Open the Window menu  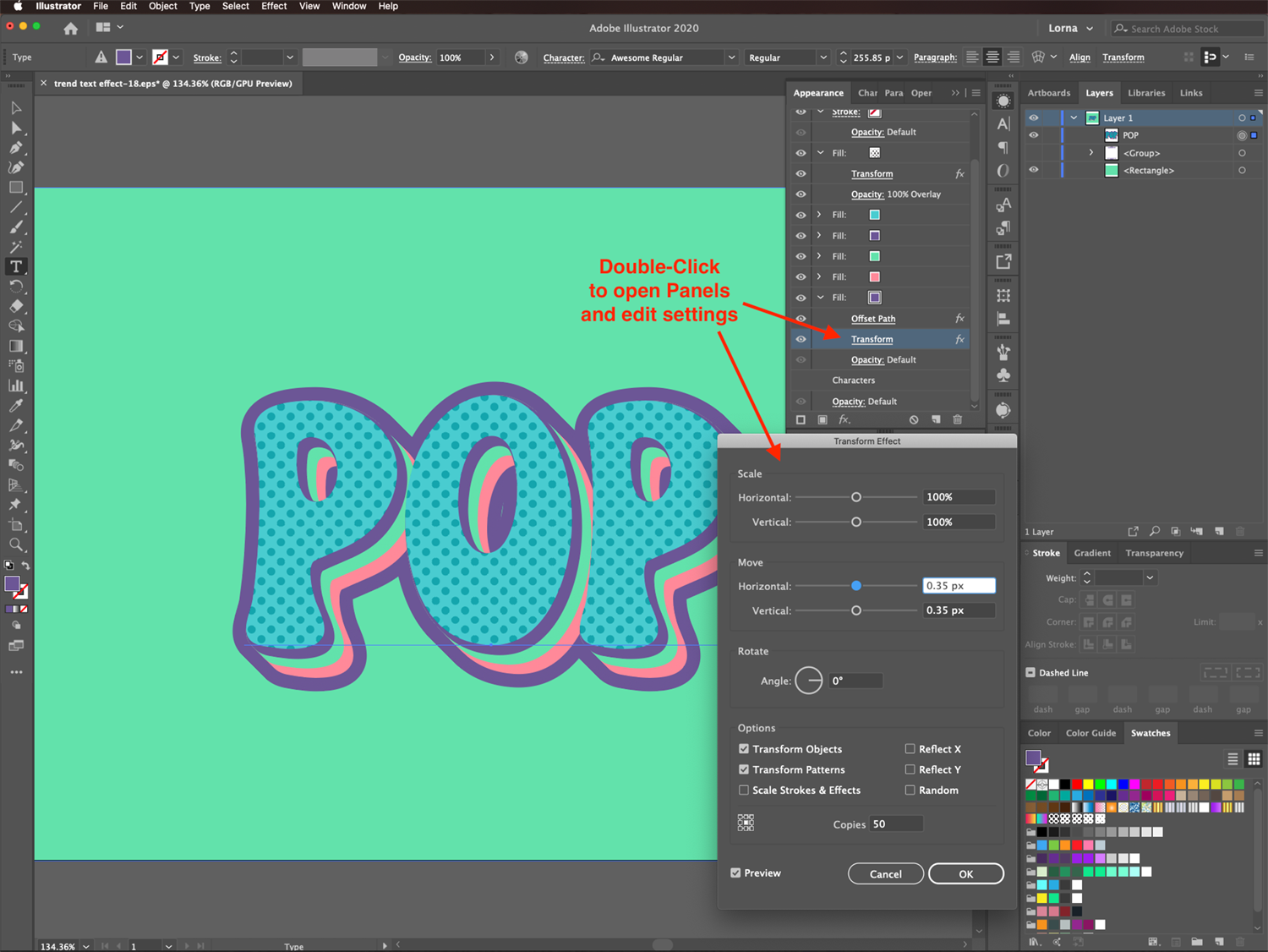(x=349, y=6)
